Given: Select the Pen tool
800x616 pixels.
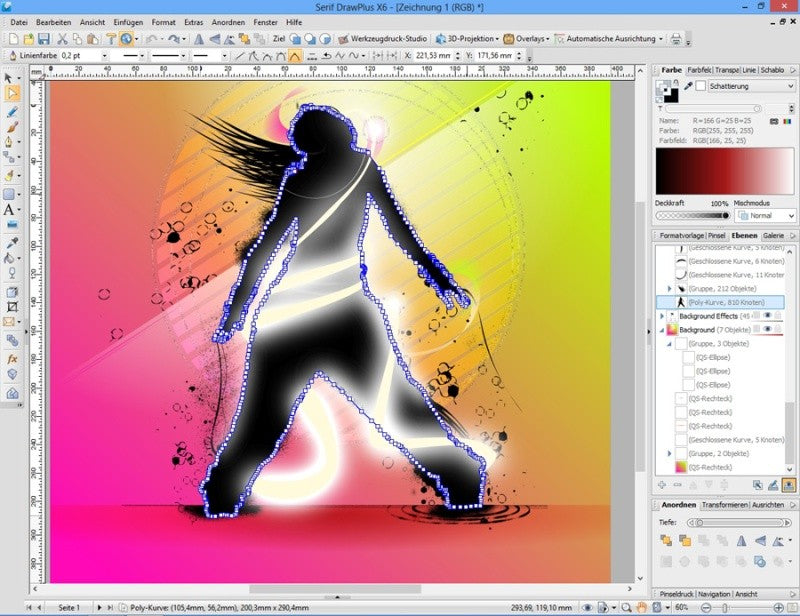Looking at the screenshot, I should coord(9,142).
